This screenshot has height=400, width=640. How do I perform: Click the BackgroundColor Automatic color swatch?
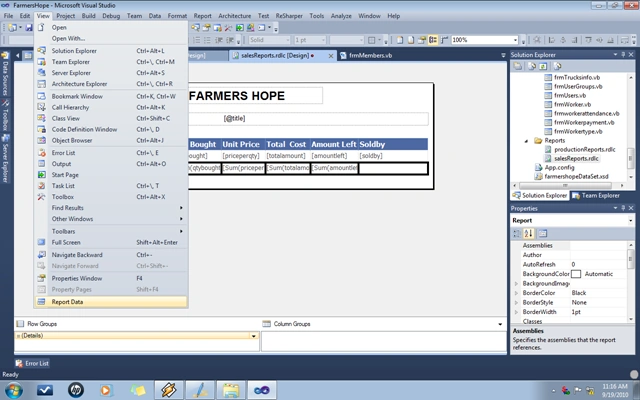tap(576, 274)
